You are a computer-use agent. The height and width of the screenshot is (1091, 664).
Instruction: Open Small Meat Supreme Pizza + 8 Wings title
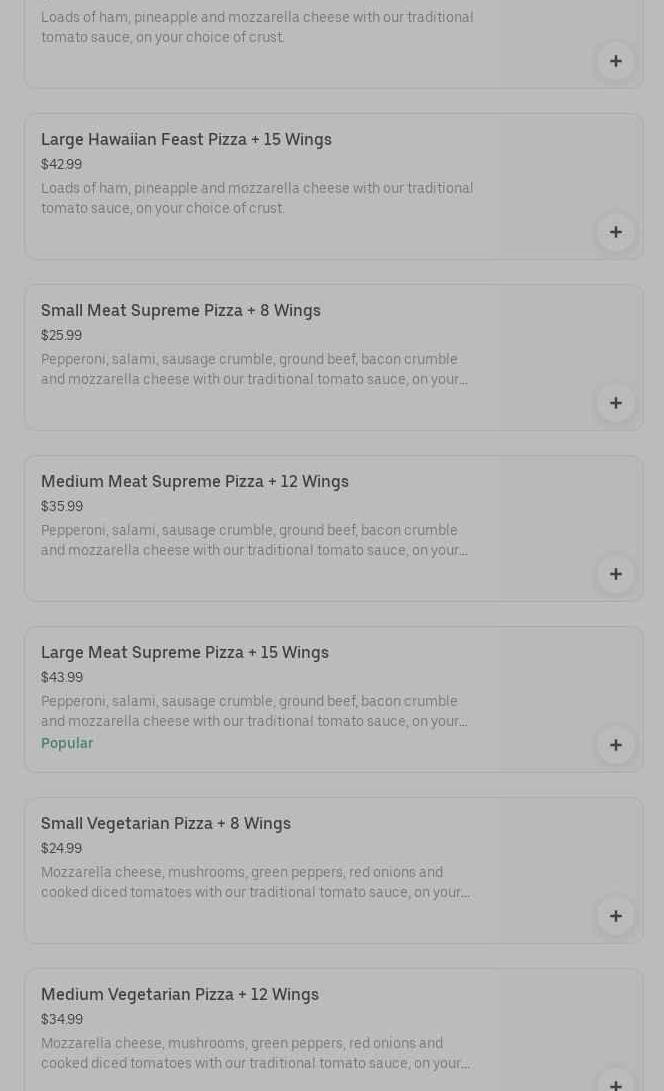[x=181, y=310]
